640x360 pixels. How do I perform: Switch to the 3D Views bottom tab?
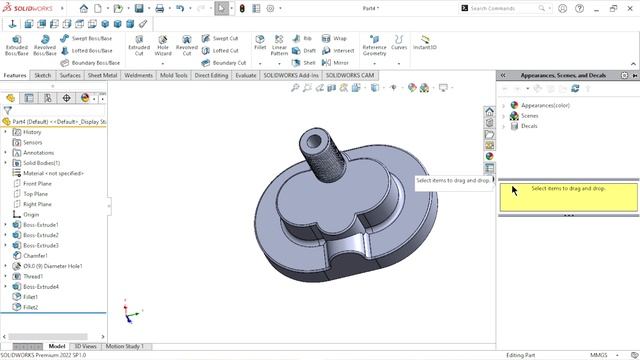(x=85, y=347)
